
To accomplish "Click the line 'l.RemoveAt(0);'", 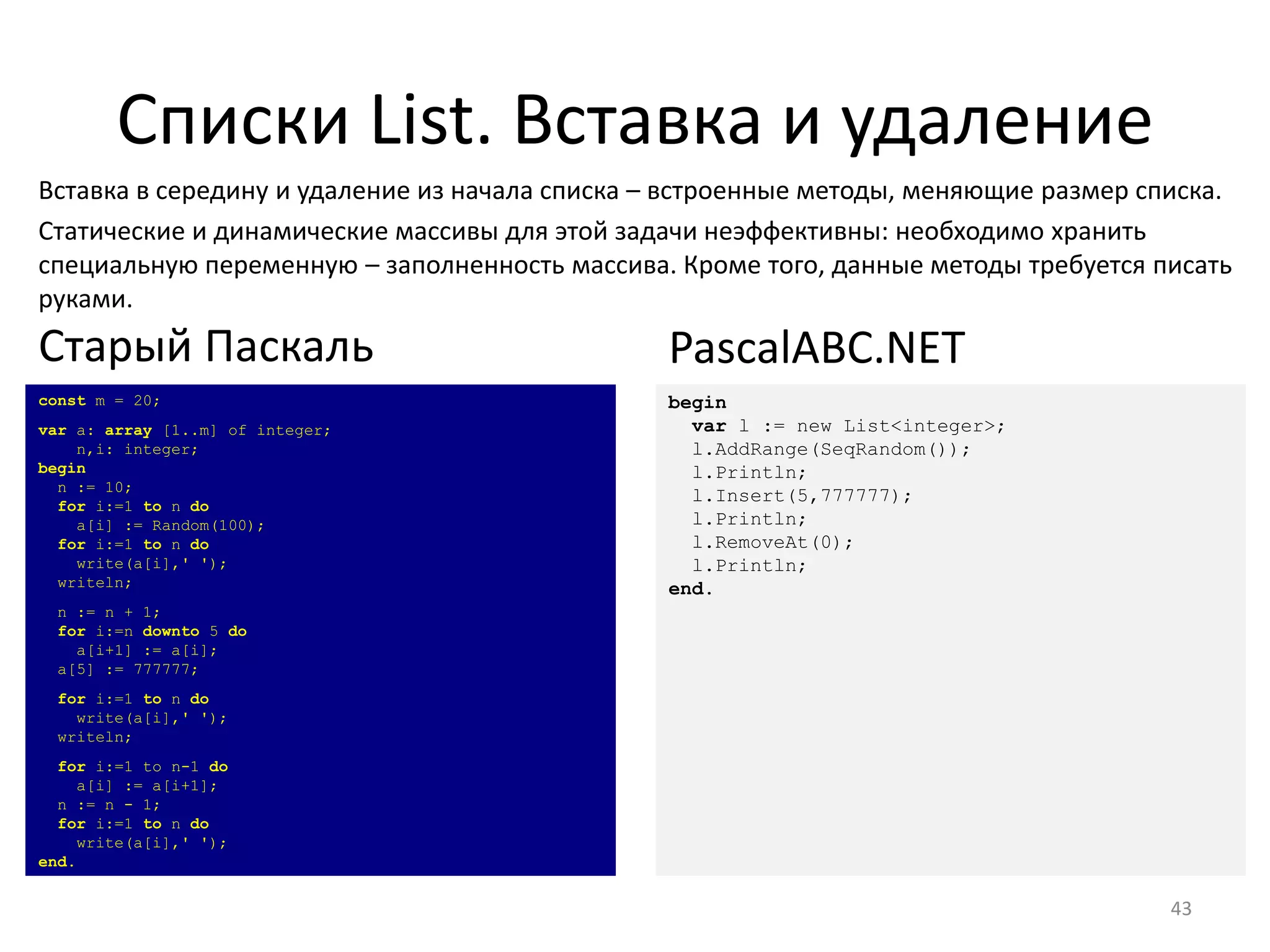I will tap(773, 542).
